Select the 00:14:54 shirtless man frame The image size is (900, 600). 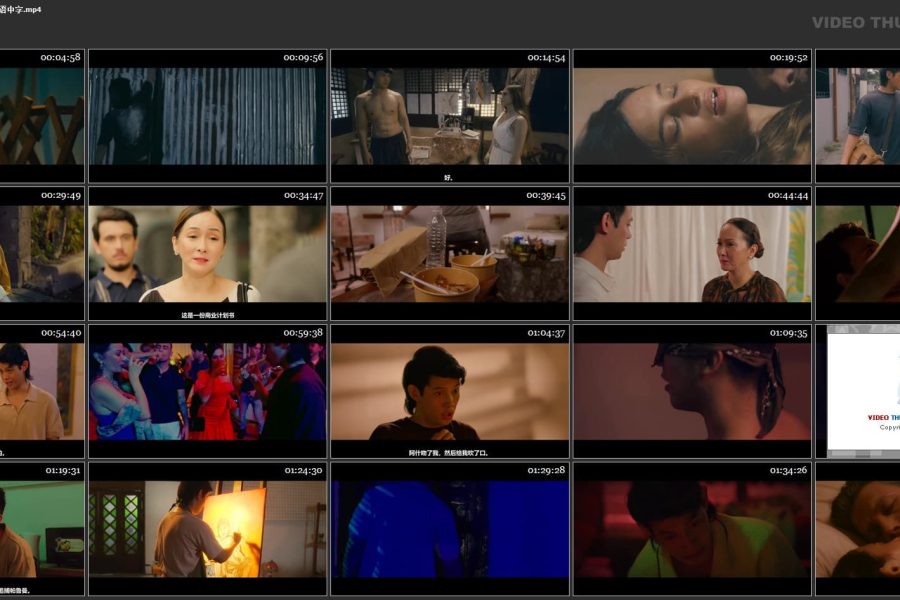click(x=449, y=117)
